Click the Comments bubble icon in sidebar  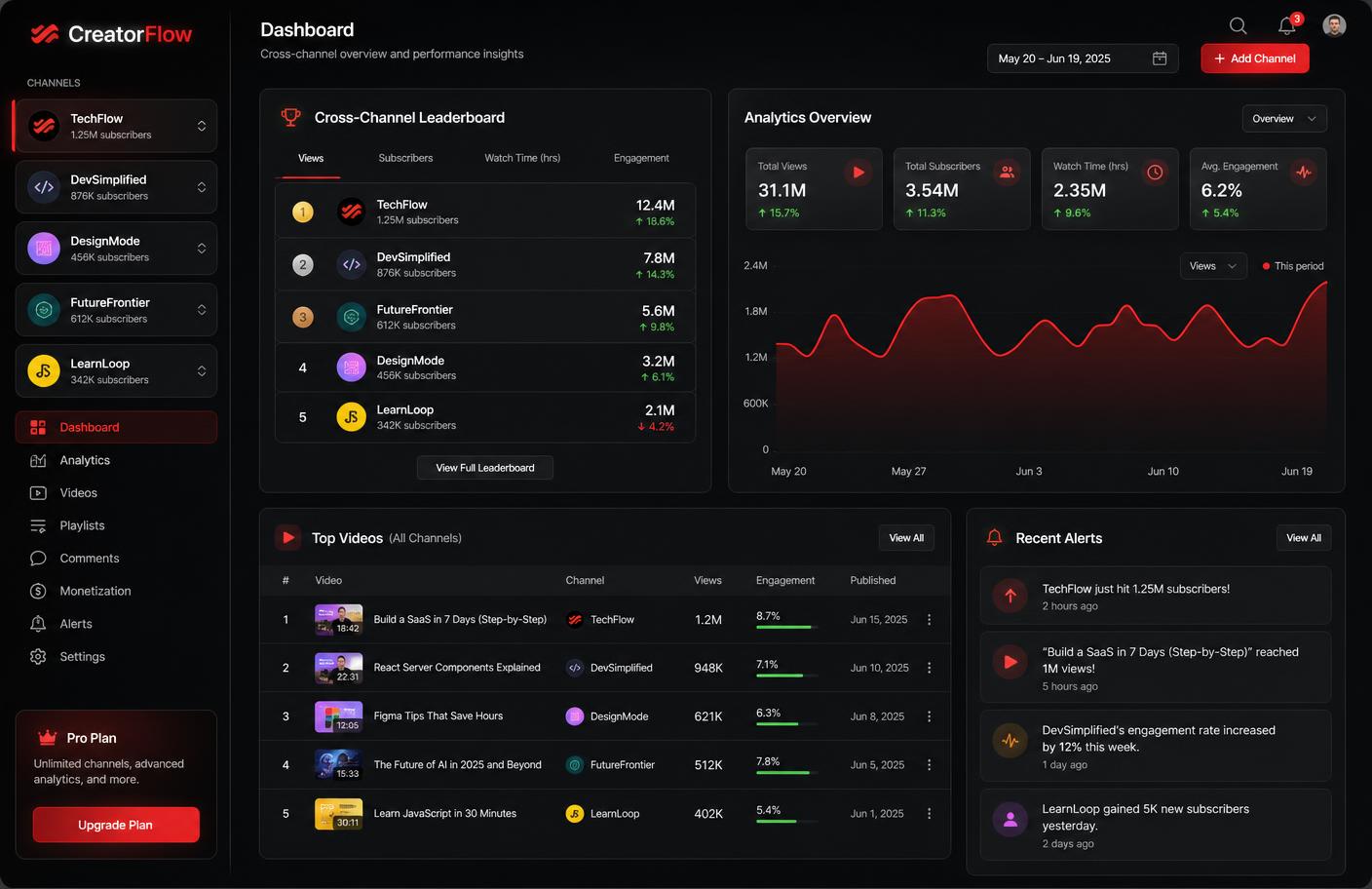pyautogui.click(x=38, y=559)
